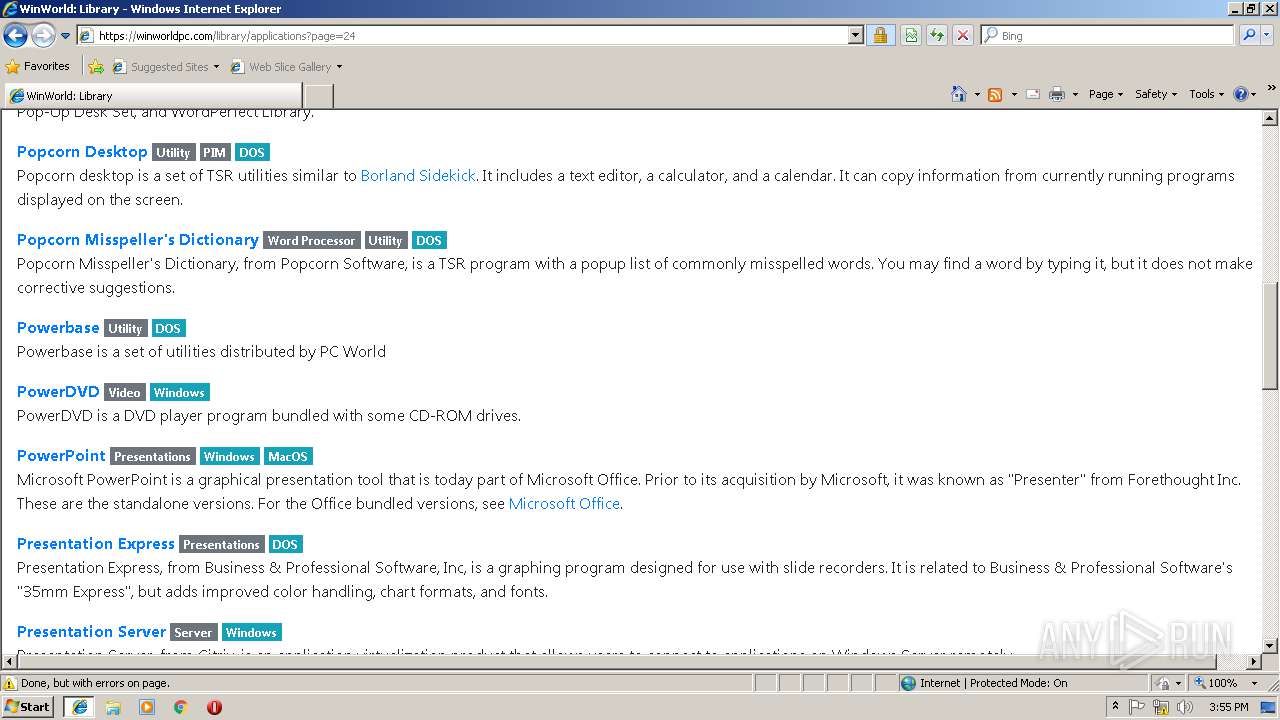This screenshot has width=1280, height=720.
Task: Show hidden tray icons arrow
Action: point(1116,707)
